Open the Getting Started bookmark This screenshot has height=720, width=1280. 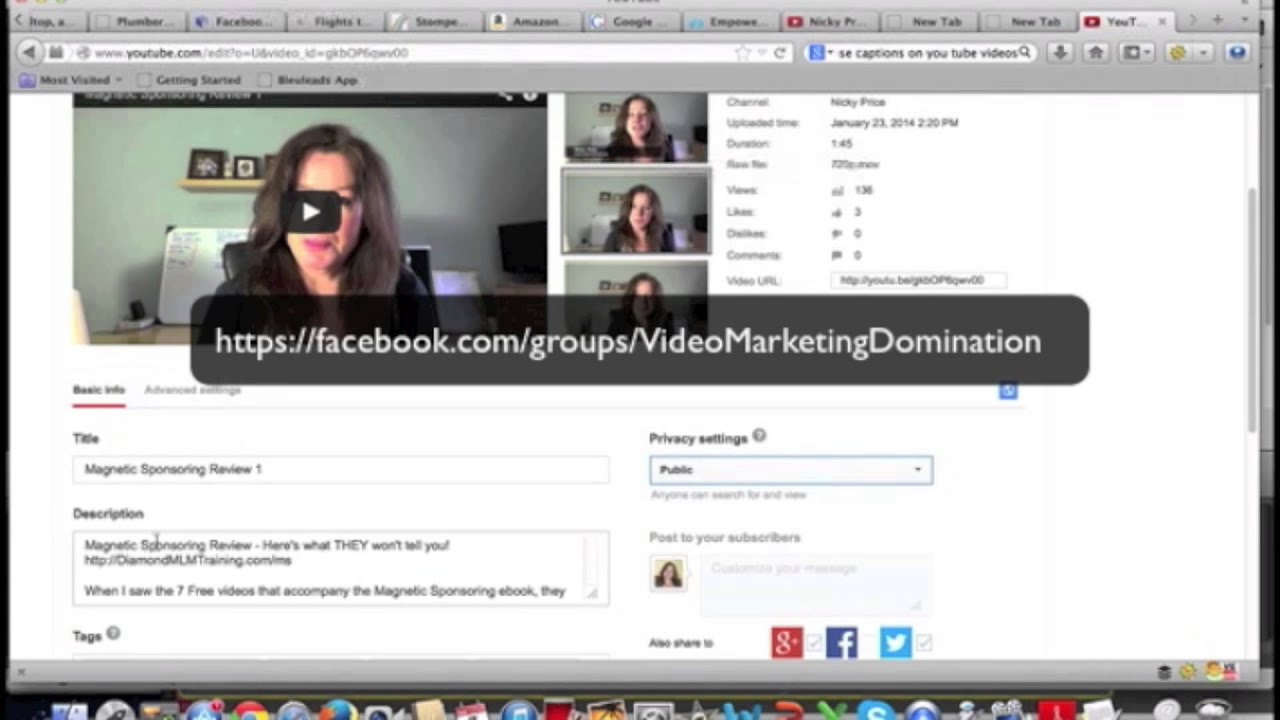point(190,79)
